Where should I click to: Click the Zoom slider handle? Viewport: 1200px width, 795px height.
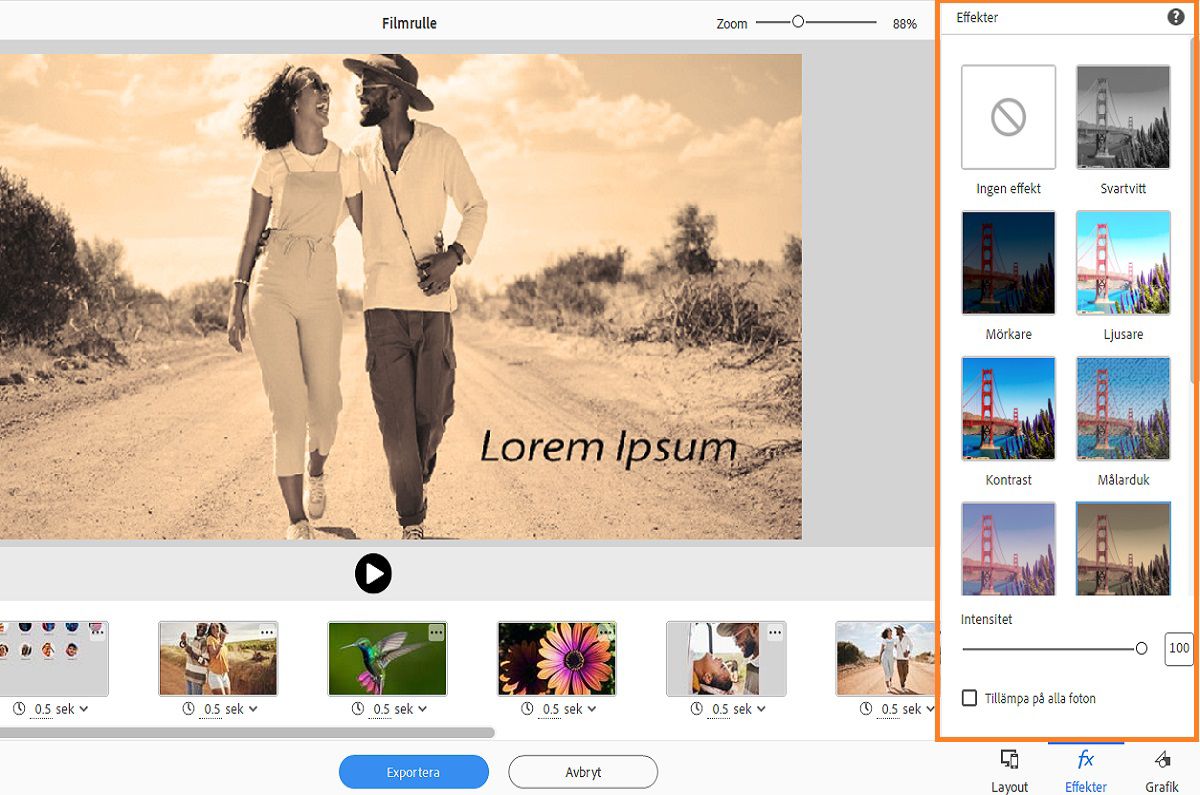797,21
